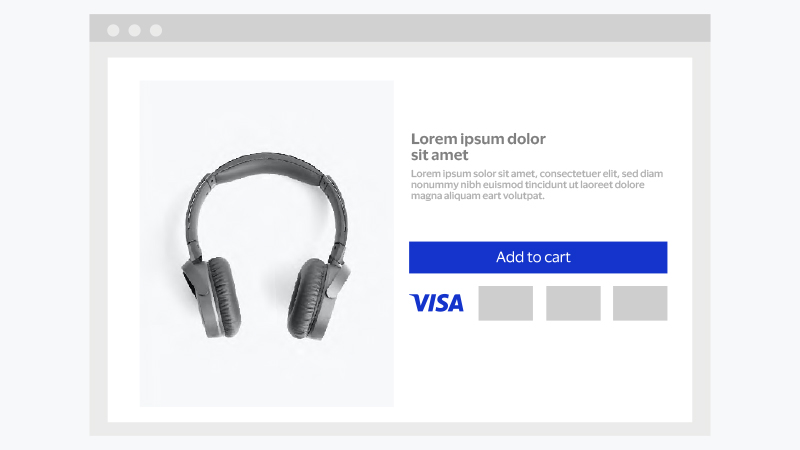The width and height of the screenshot is (800, 450).
Task: Click the "Lorem ipsum dolor sit amet" product title
Action: [x=478, y=146]
